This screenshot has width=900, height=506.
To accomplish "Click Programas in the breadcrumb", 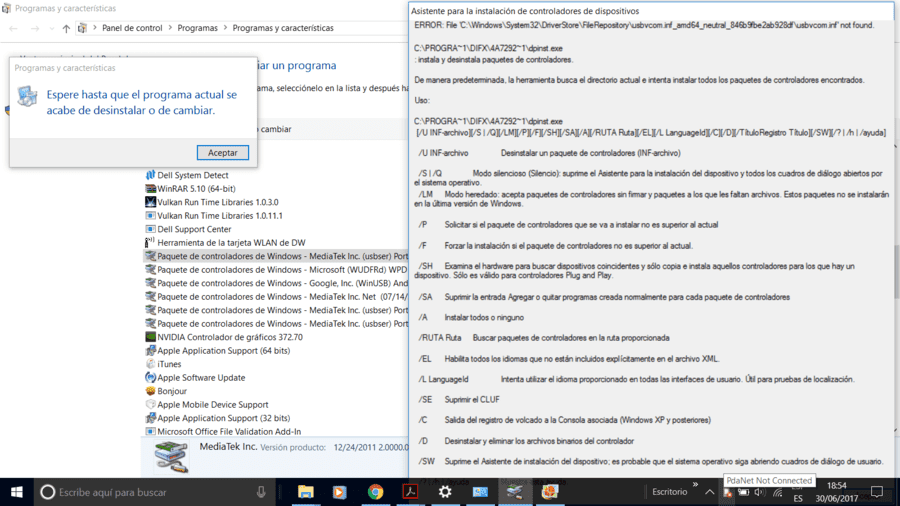I will tap(197, 28).
